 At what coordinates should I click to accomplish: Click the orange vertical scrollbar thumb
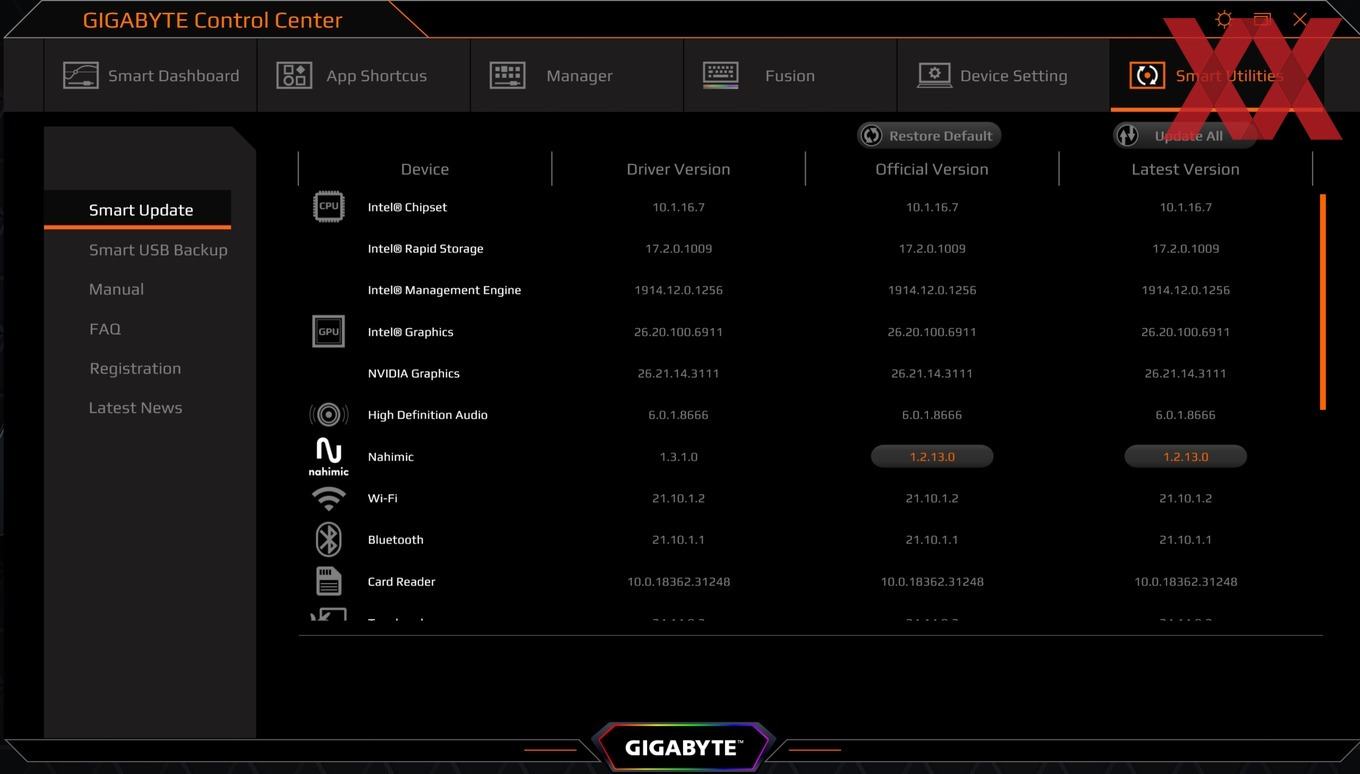click(x=1323, y=302)
